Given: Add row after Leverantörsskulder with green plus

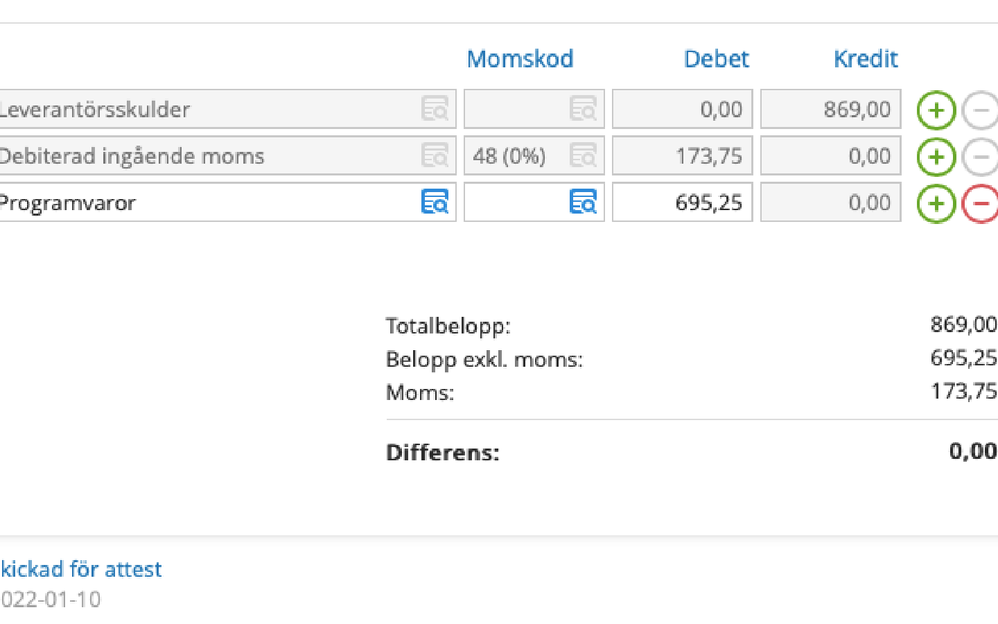Looking at the screenshot, I should [x=937, y=109].
